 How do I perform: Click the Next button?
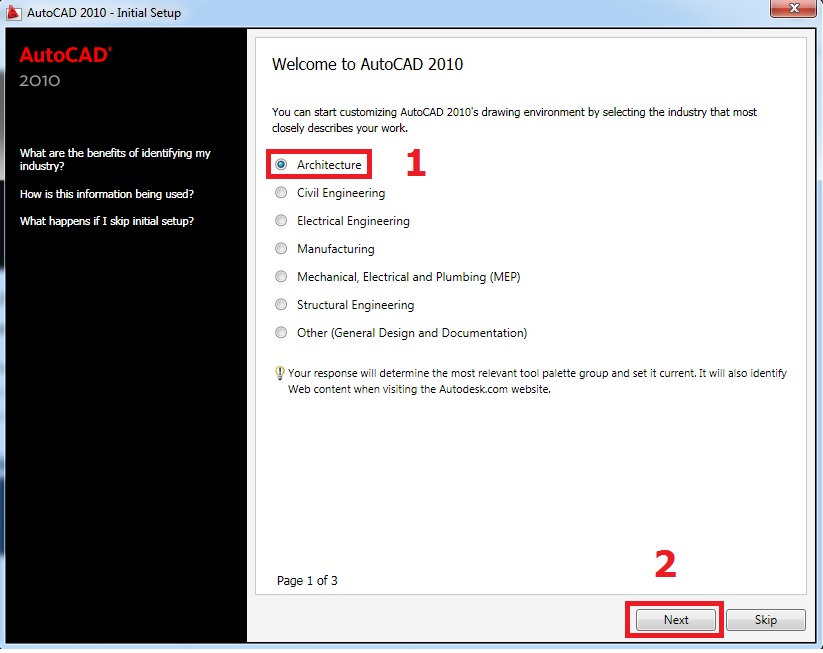pyautogui.click(x=676, y=620)
